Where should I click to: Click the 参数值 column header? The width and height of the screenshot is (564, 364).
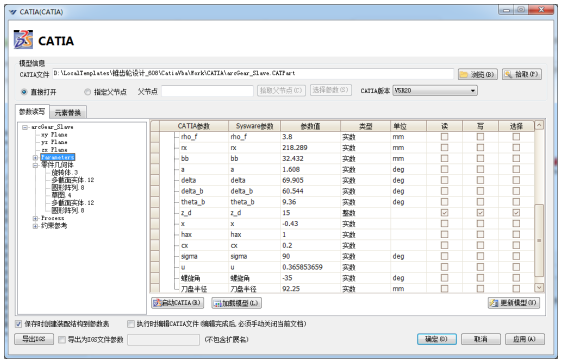click(310, 126)
